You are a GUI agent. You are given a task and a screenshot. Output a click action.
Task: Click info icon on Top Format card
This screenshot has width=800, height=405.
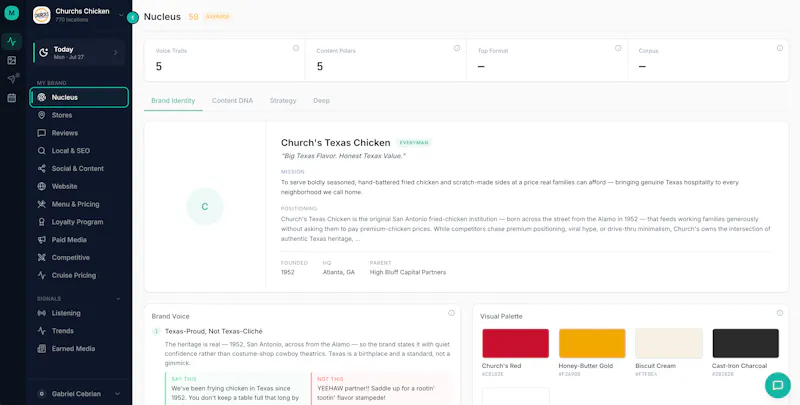pyautogui.click(x=618, y=48)
